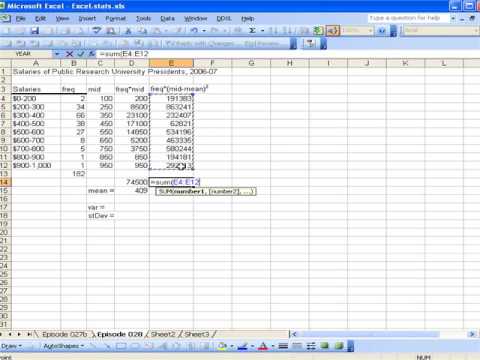Screen dimensions: 480x360
Task: Open the AutoShapes dropdown
Action: 64,346
